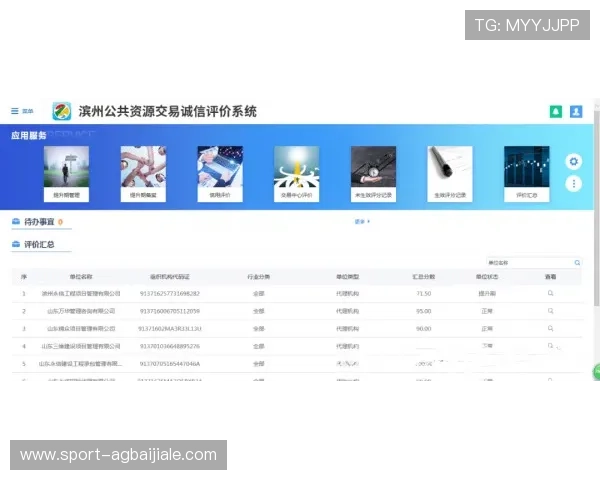Open the 交易中心评价 app tile
The width and height of the screenshot is (600, 480).
click(x=297, y=174)
